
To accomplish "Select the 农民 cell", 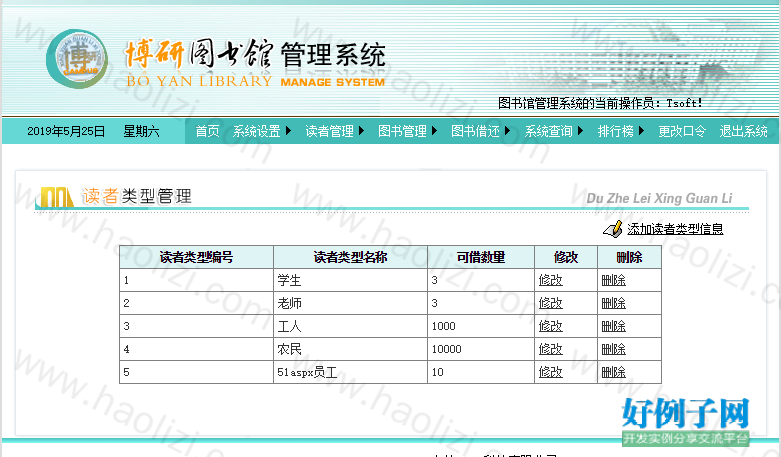I will tap(350, 349).
